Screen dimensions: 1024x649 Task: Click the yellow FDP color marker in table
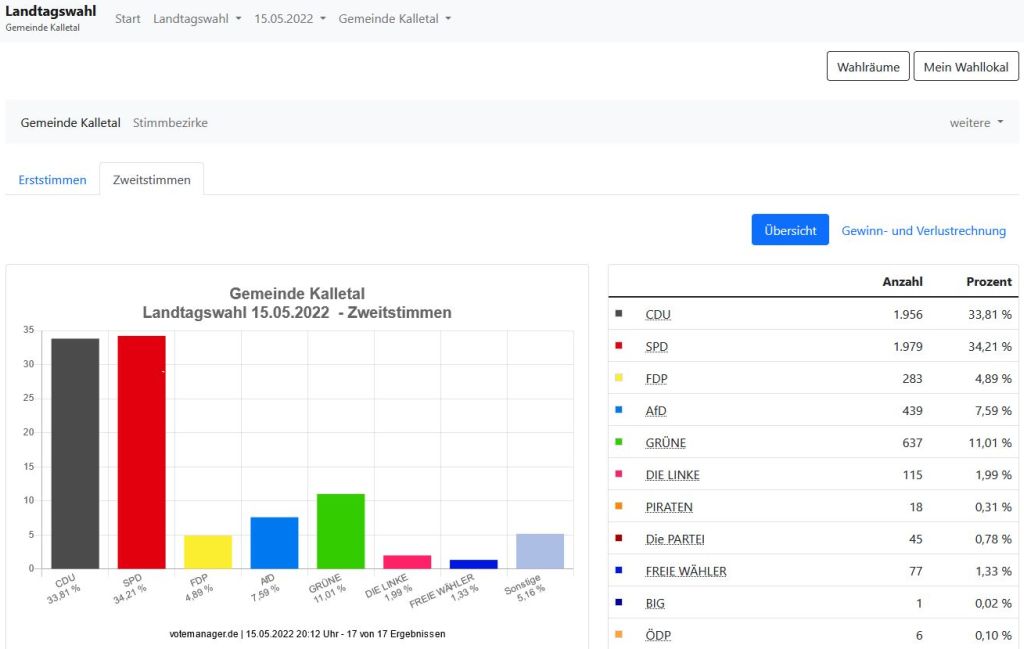click(x=618, y=377)
